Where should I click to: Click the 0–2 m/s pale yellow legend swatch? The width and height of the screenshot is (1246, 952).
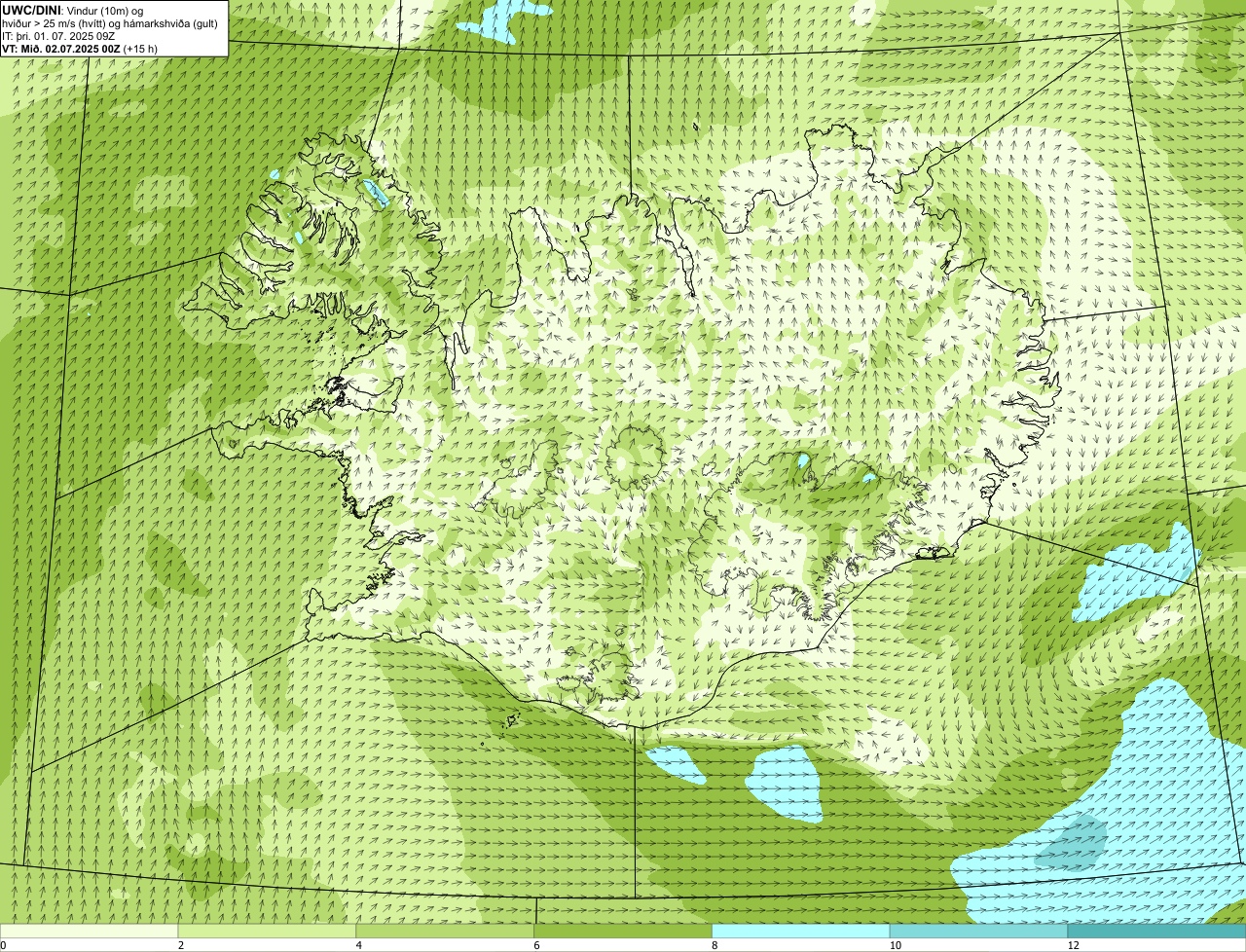tap(90, 932)
